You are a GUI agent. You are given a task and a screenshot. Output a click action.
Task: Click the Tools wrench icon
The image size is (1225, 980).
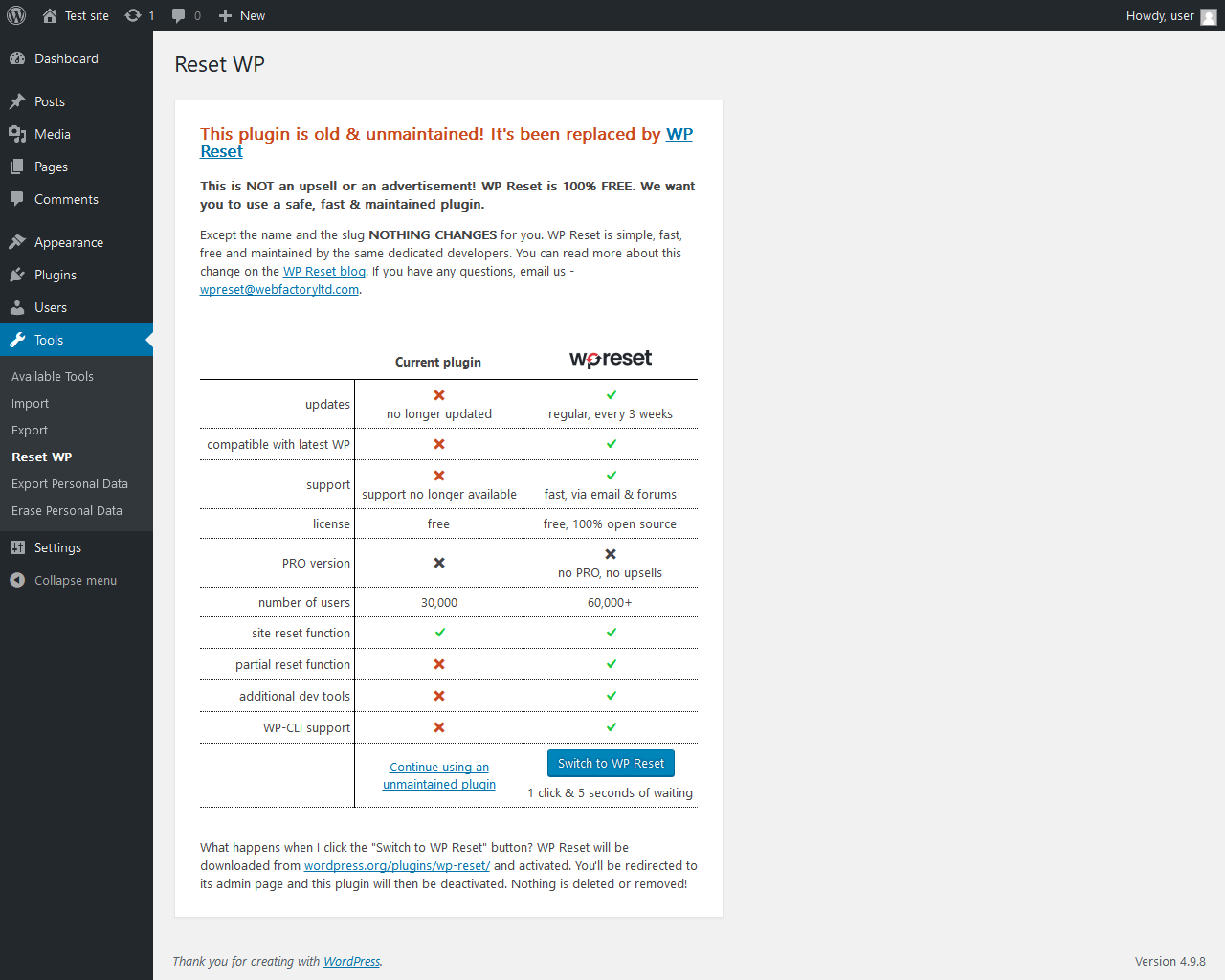tap(17, 340)
